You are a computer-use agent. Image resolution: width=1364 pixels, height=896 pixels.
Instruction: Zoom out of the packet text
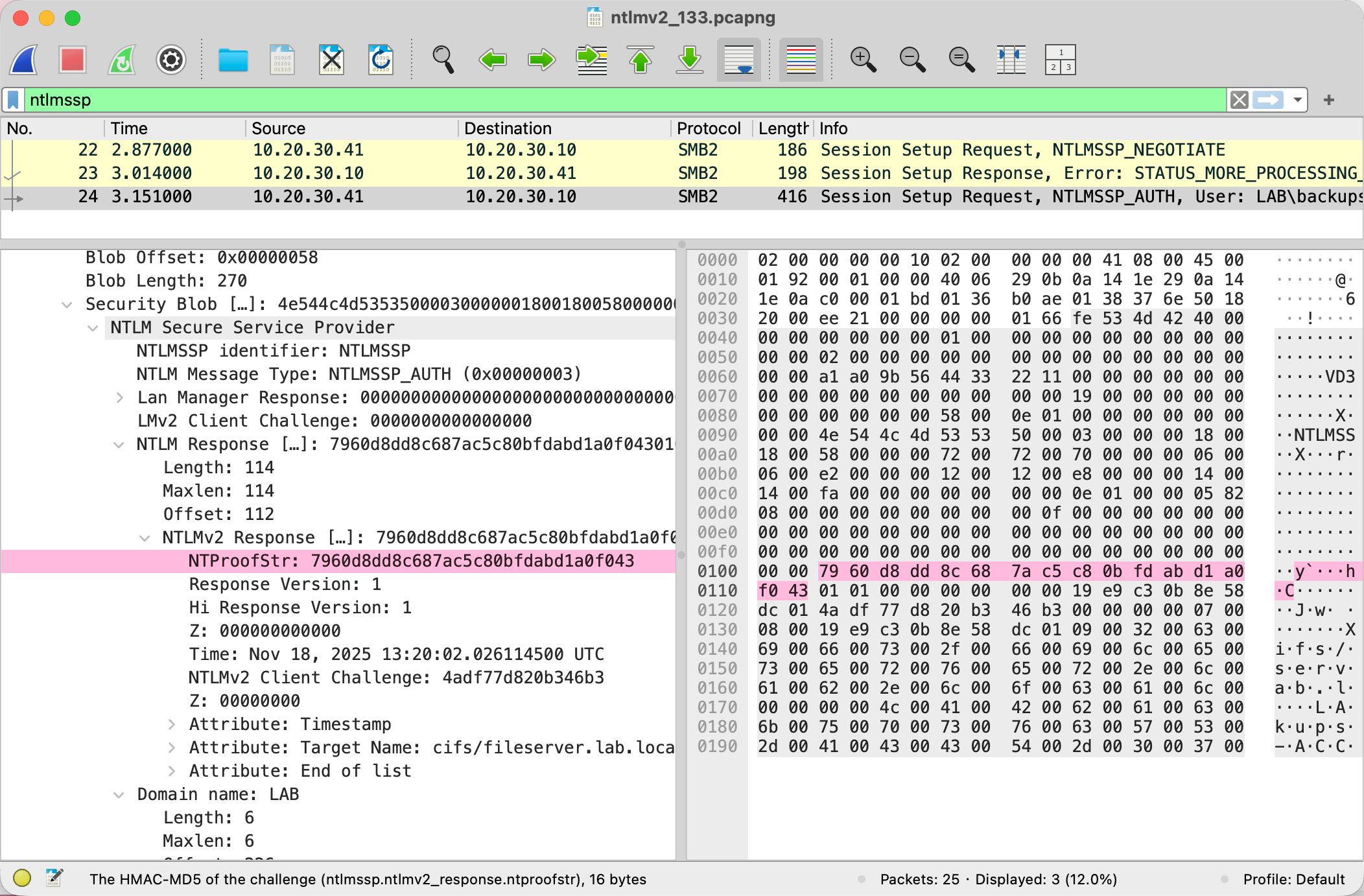pos(913,60)
